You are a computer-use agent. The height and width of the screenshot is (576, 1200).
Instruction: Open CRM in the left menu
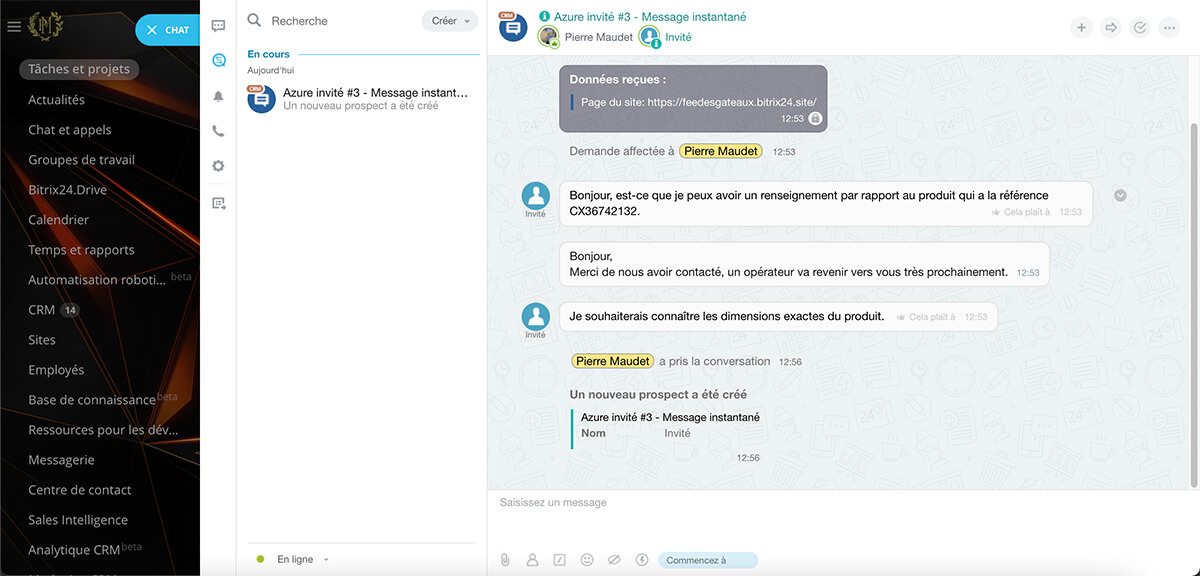[x=42, y=310]
